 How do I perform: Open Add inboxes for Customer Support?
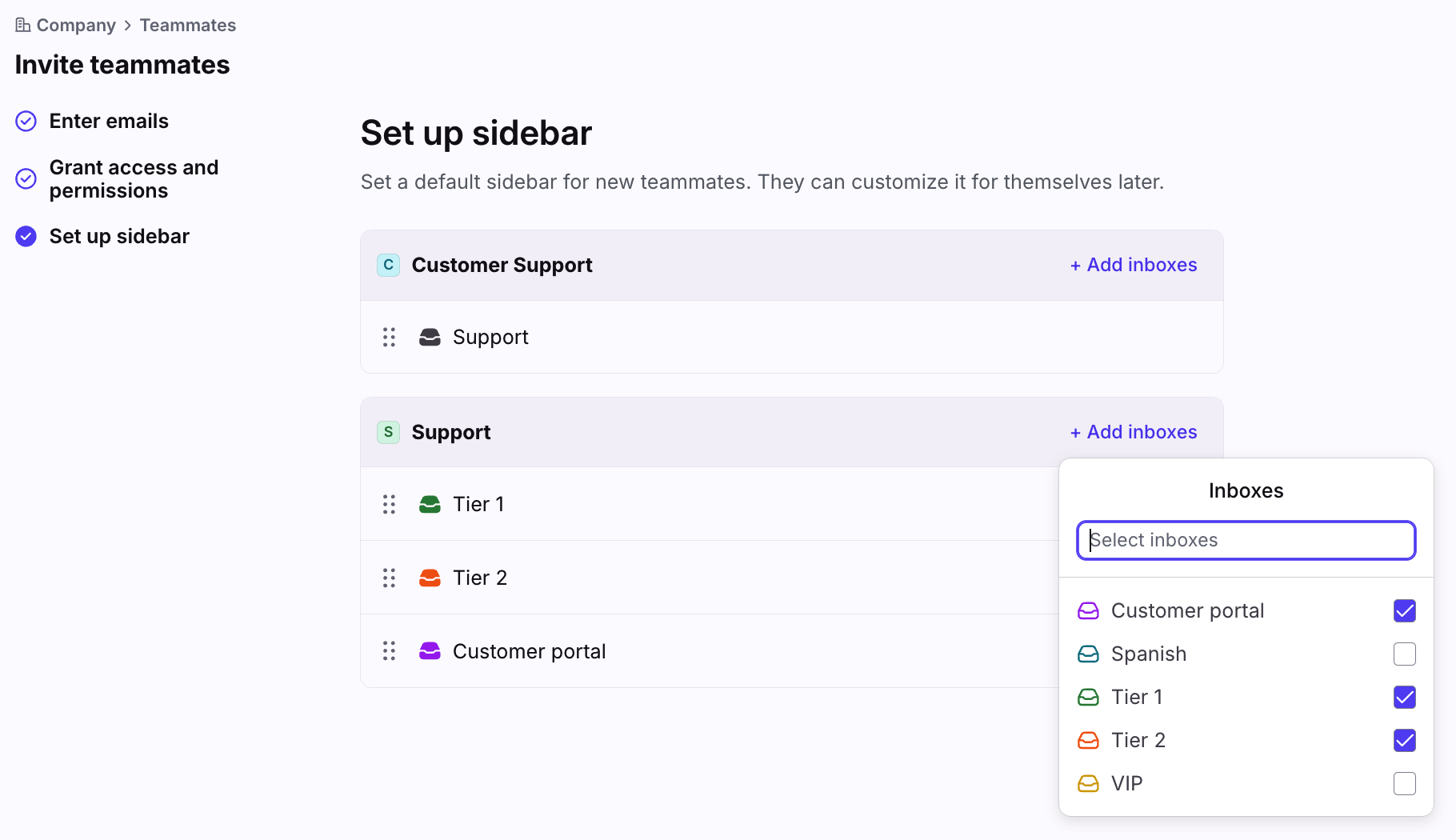(1134, 265)
